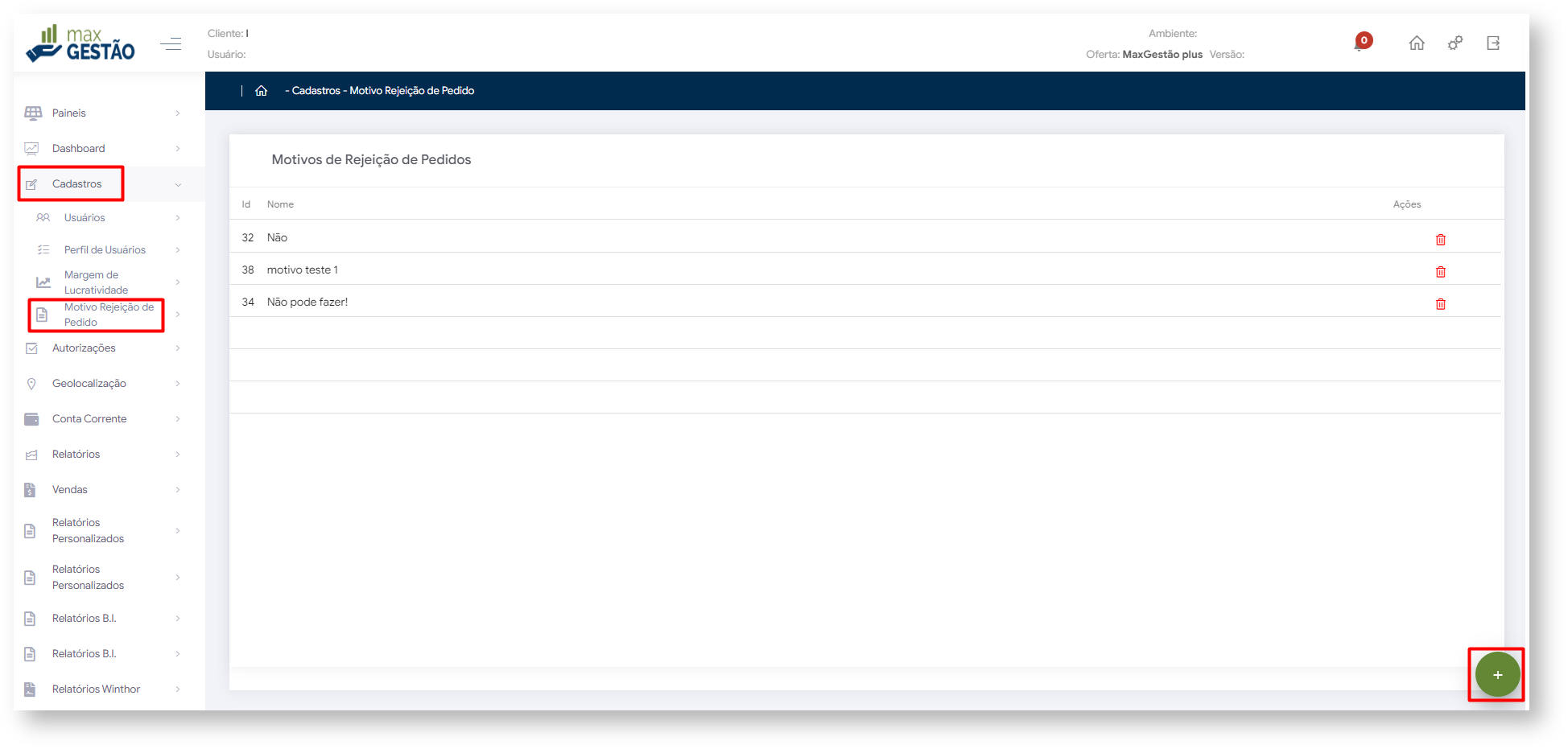
Task: Click the MaxGestão logo
Action: pyautogui.click(x=80, y=43)
